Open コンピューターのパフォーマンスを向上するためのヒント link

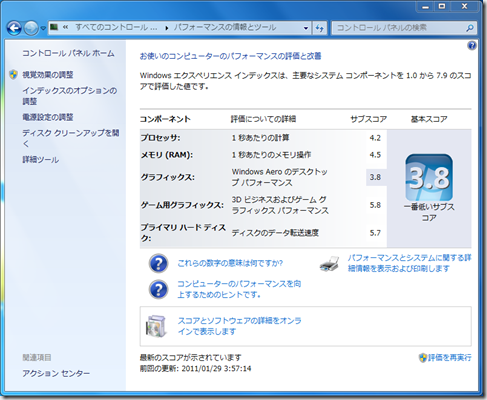point(239,289)
